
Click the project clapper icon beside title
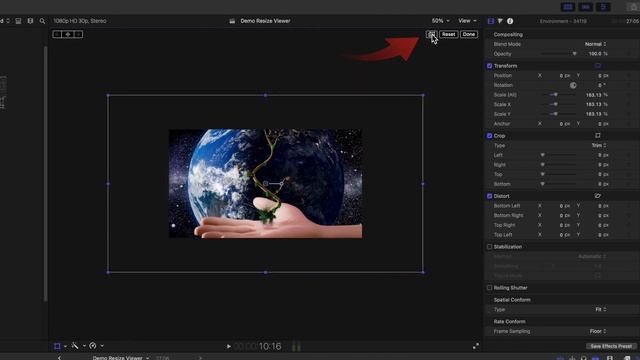coord(232,21)
